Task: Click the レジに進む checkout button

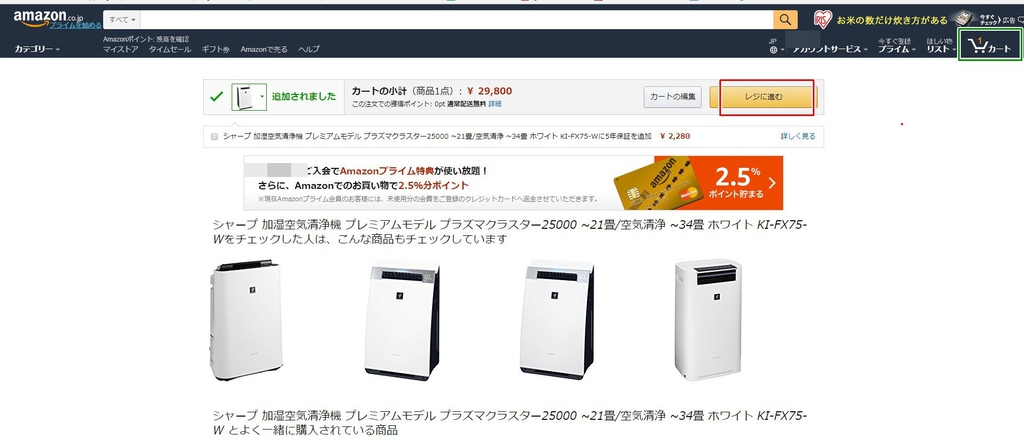Action: tap(763, 97)
